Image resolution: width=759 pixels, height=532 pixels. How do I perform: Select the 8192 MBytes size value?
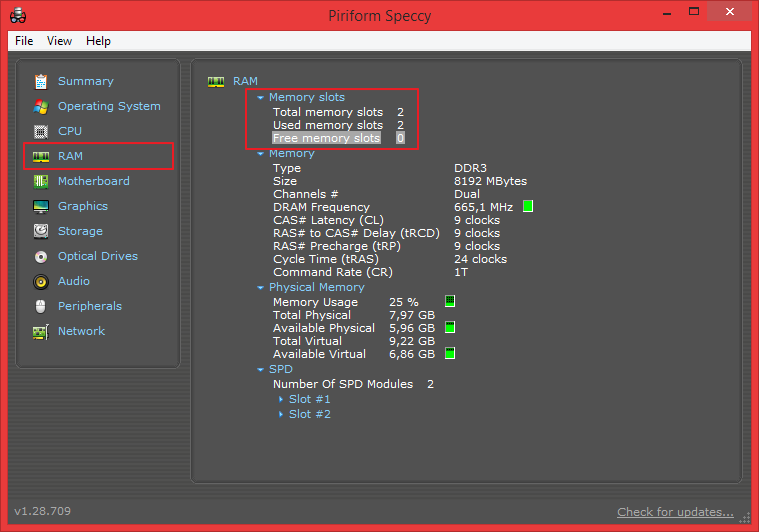490,182
